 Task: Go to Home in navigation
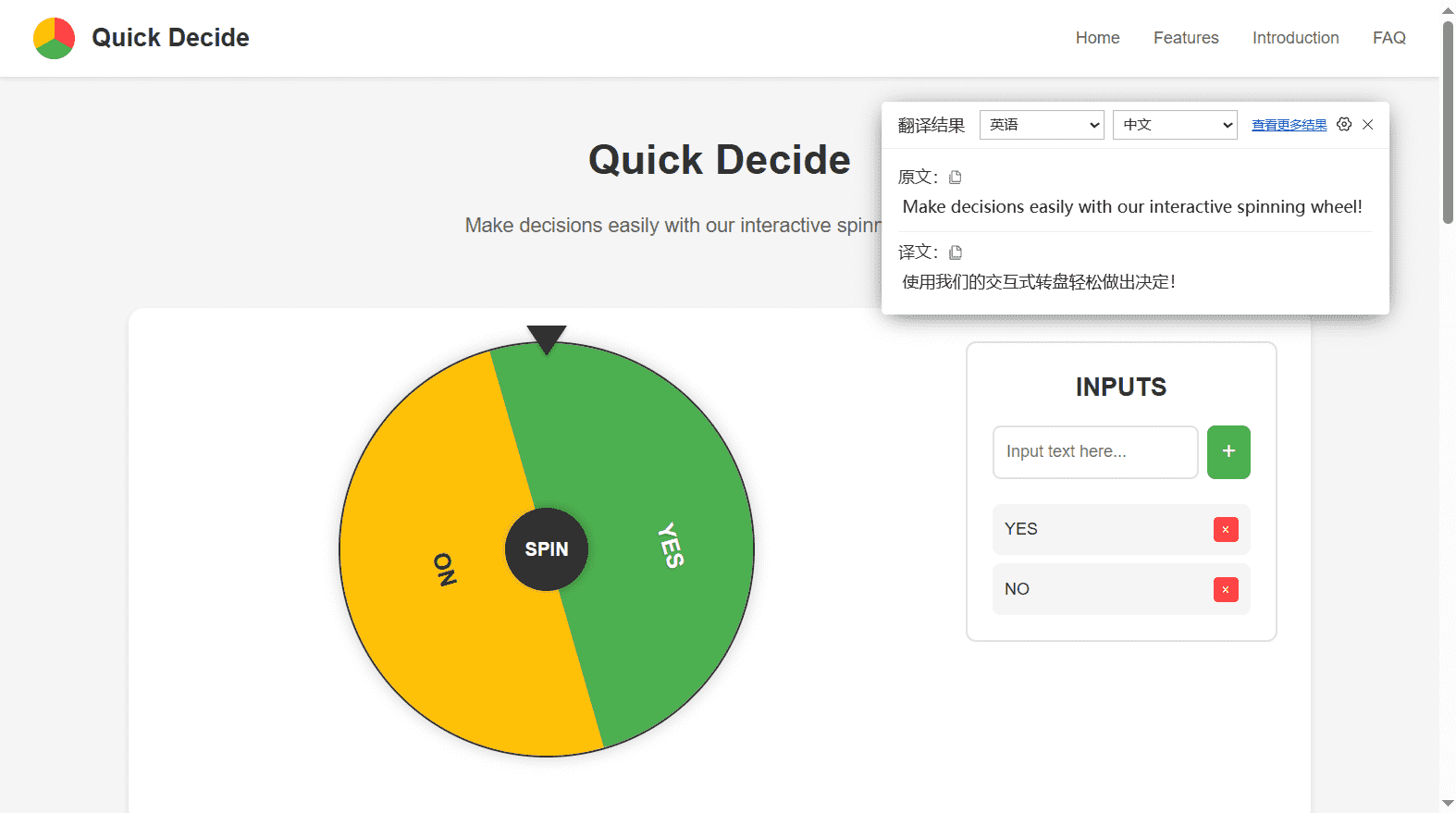[1097, 38]
